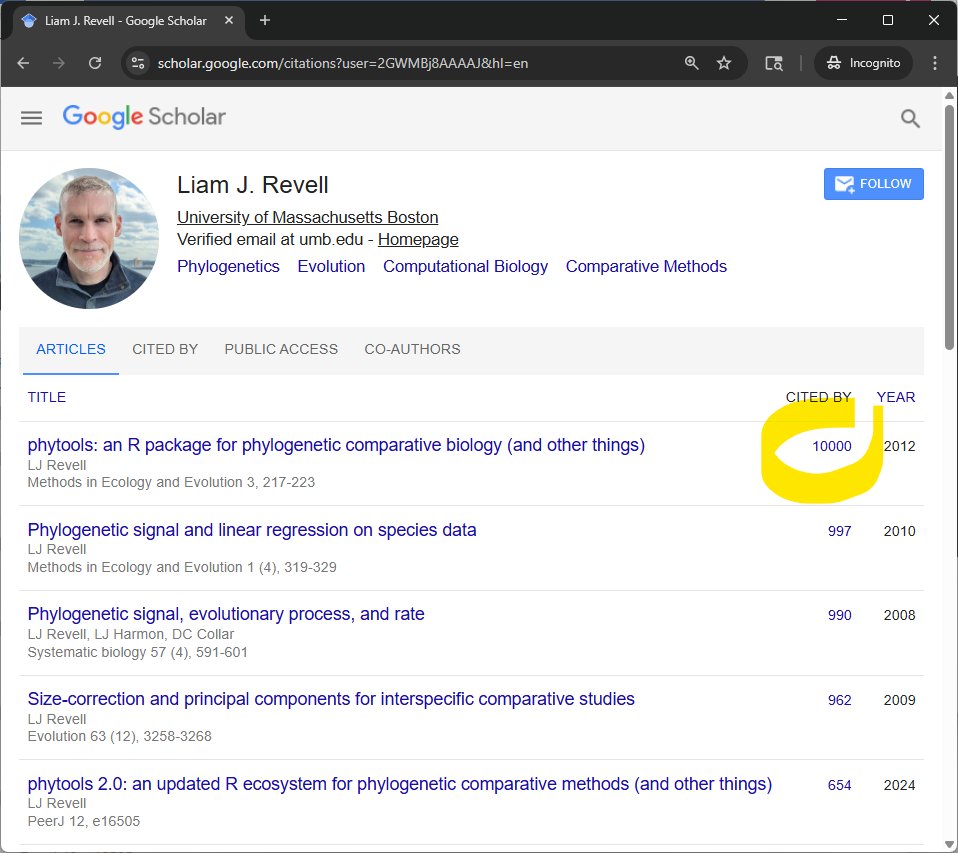
Task: Open University of Massachusetts Boston link
Action: [307, 218]
